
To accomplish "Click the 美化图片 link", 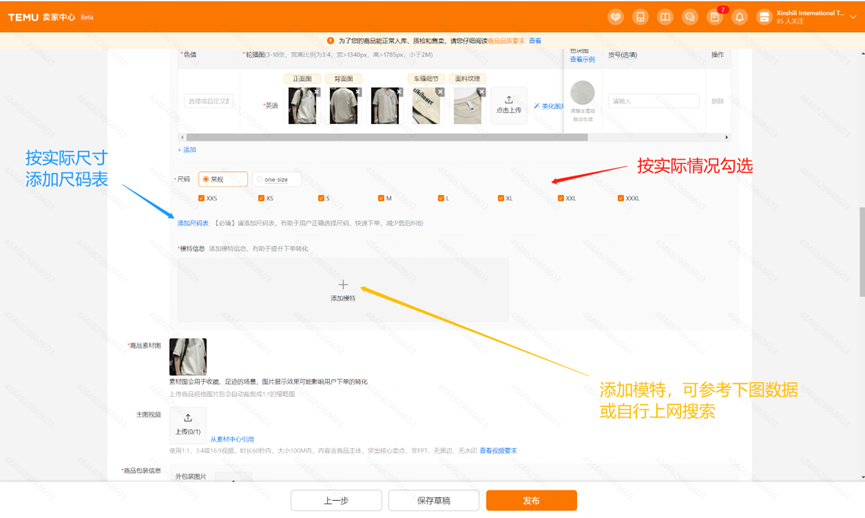I will click(548, 106).
